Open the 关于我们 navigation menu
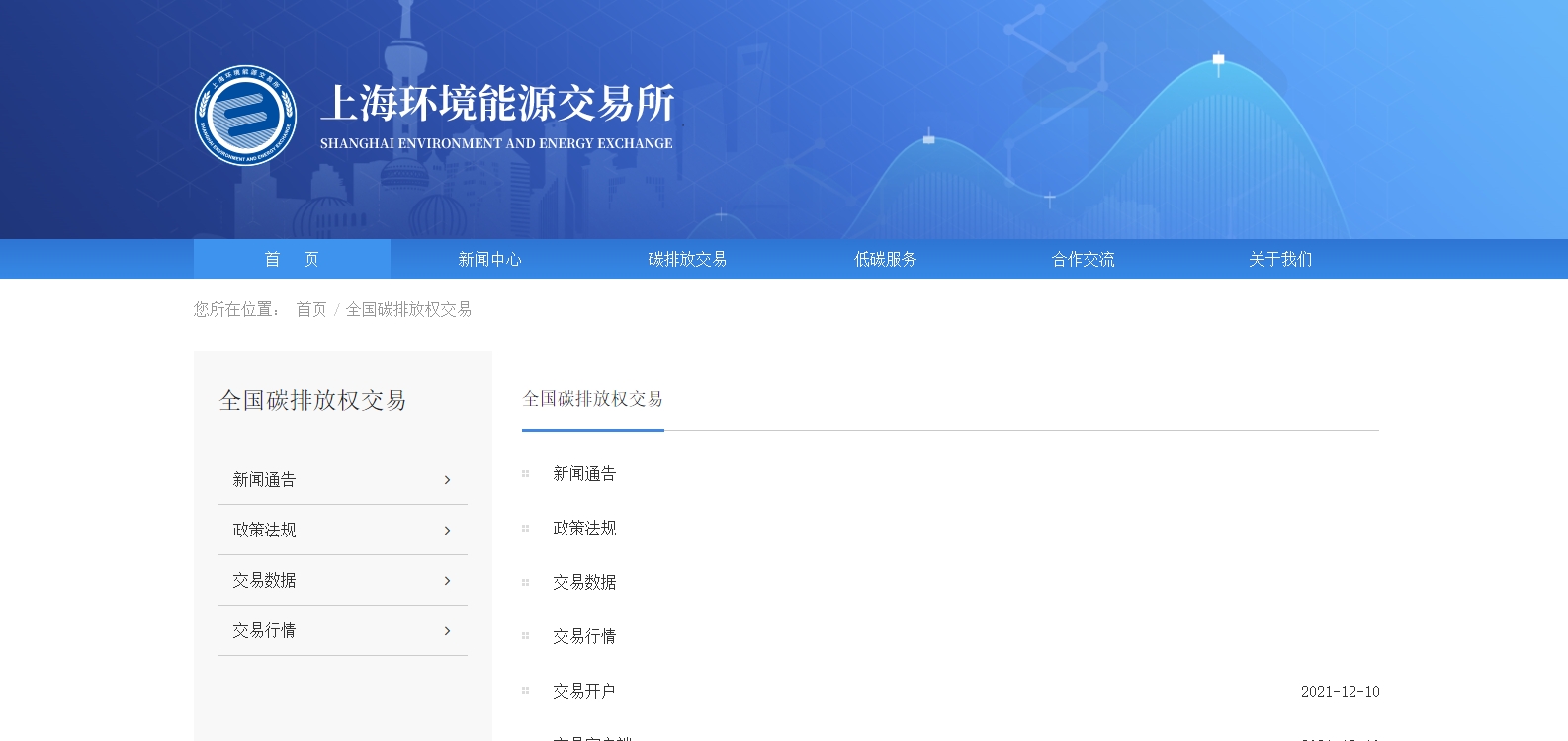The height and width of the screenshot is (741, 1568). (x=1280, y=259)
